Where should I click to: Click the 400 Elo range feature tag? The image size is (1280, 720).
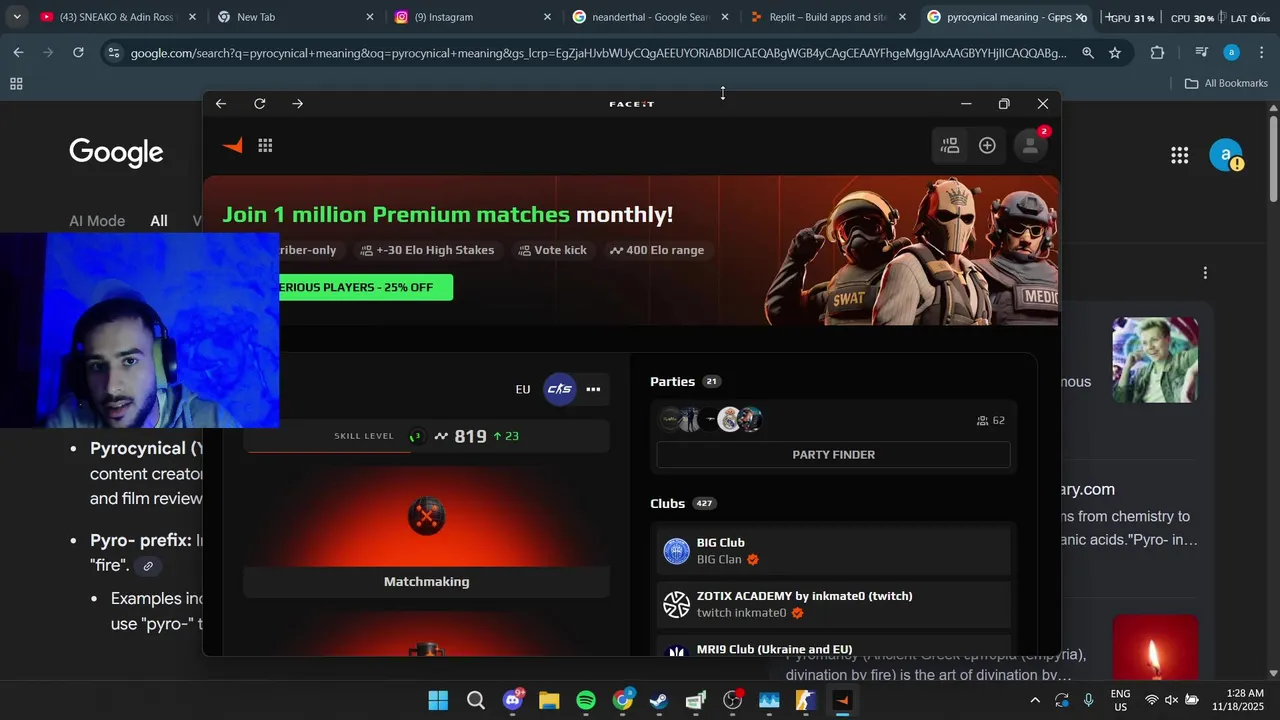tap(657, 250)
